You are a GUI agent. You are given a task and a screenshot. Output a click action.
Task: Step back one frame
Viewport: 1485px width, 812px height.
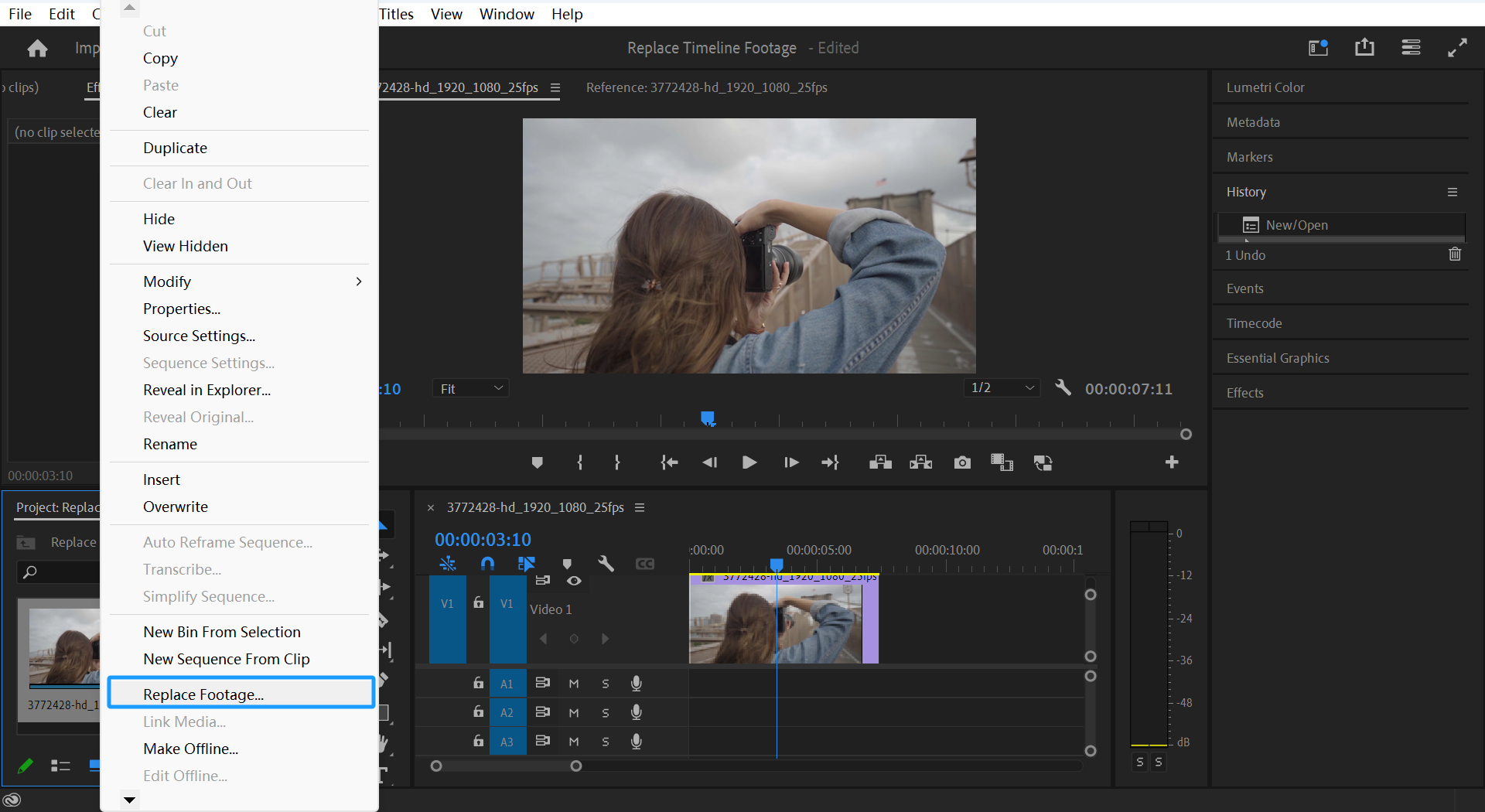click(709, 462)
